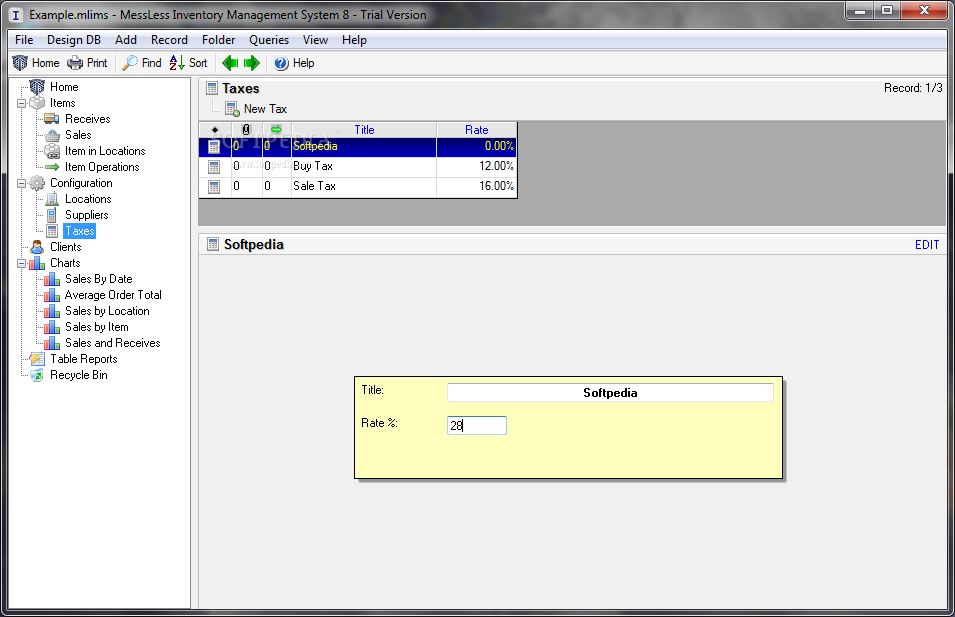Click the Sort A-Z icon
The image size is (955, 617).
tap(177, 63)
